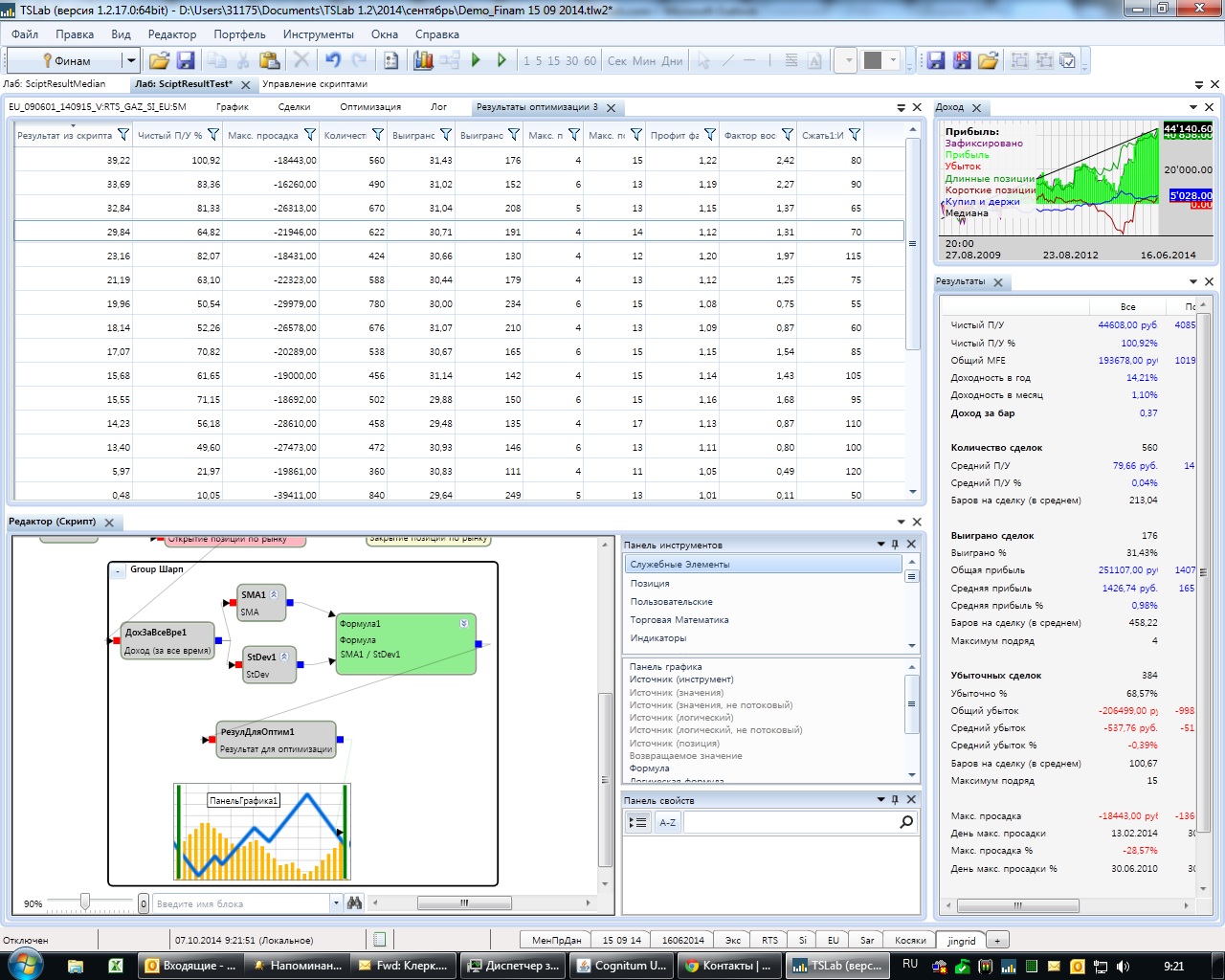Click the binoculars search icon below script editor
Viewport: 1225px width, 980px height.
pos(355,902)
